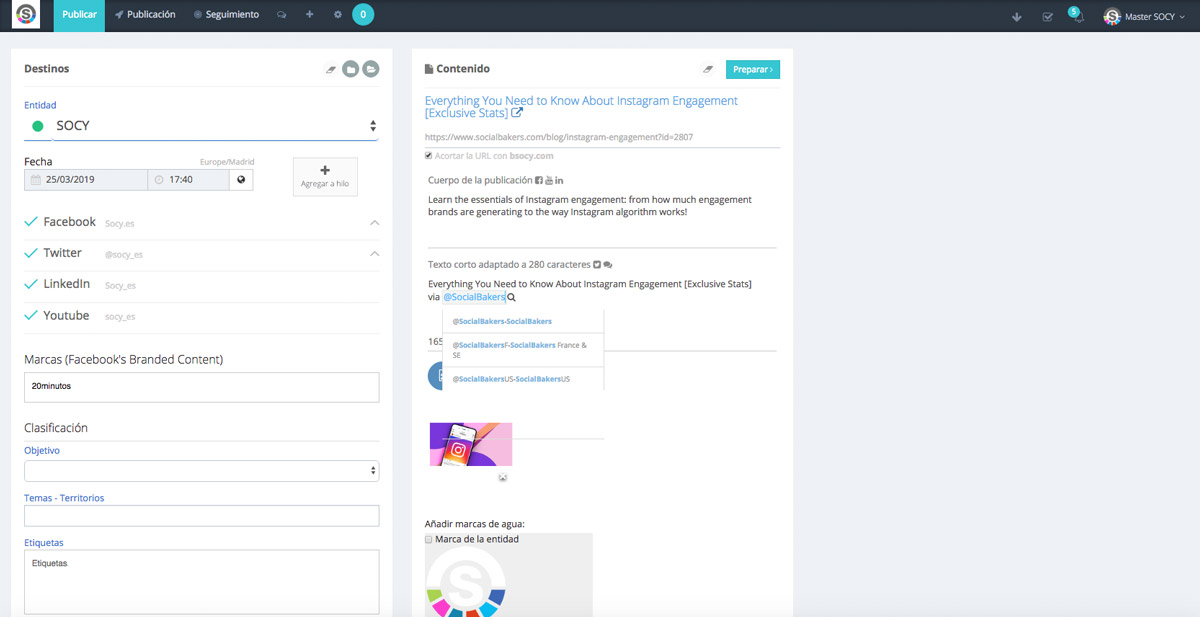This screenshot has height=617, width=1200.
Task: Click the LinkedIn icon beside Cuerpo de la publicación
Action: (x=559, y=180)
